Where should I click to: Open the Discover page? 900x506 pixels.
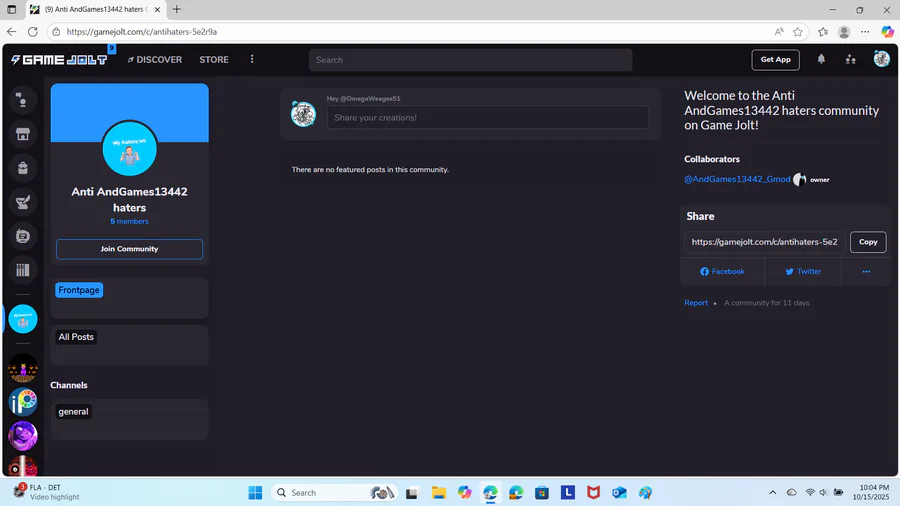coord(154,60)
